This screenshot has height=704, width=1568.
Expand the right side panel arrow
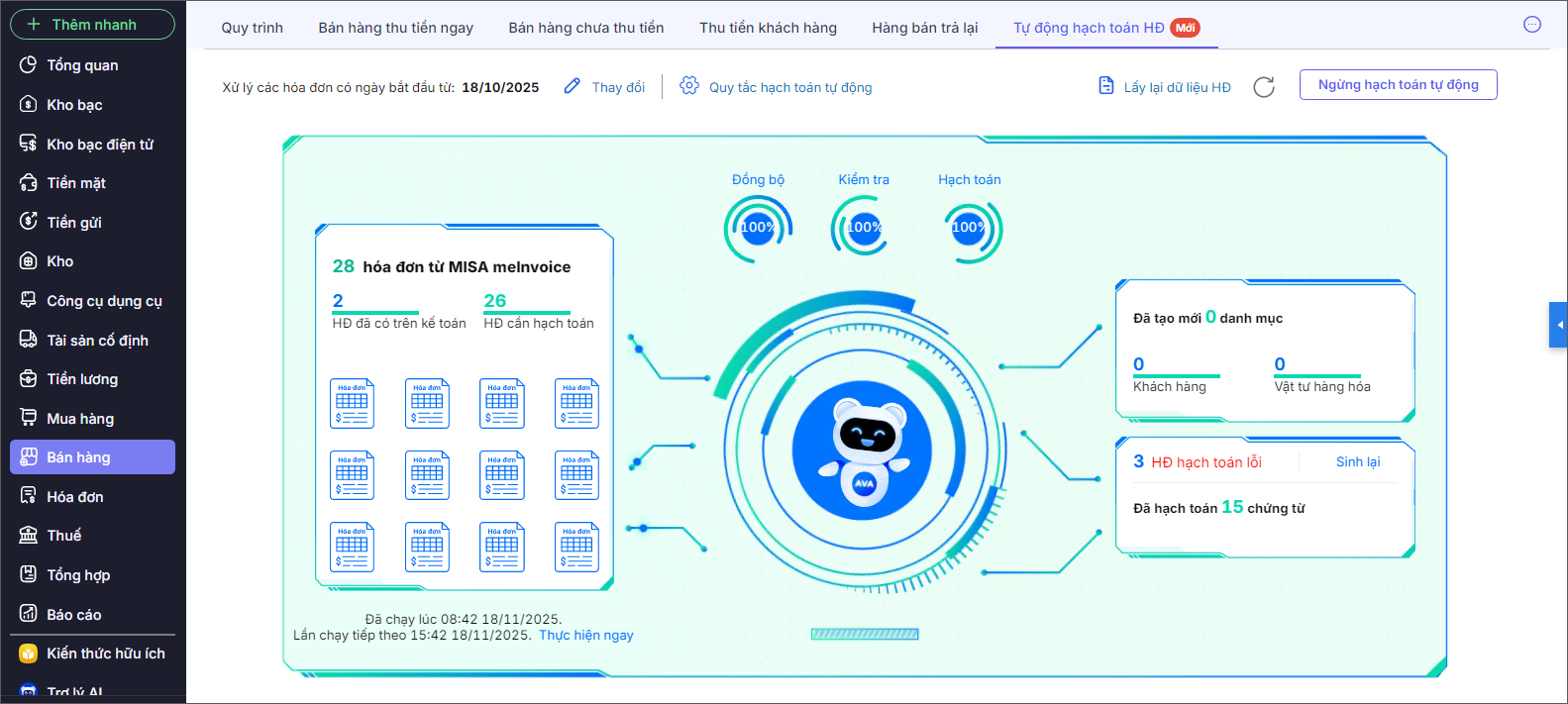(x=1558, y=325)
